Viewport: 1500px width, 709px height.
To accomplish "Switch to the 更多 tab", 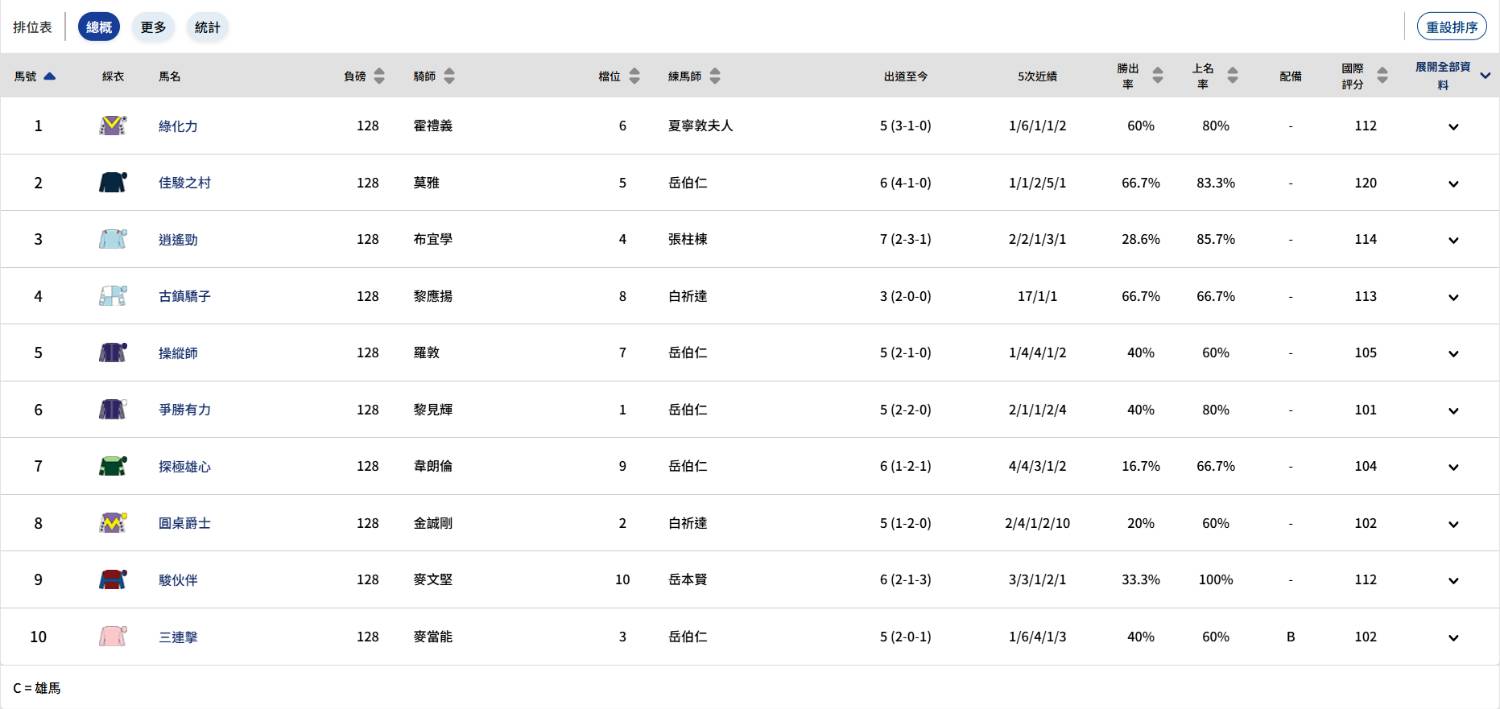I will click(153, 27).
